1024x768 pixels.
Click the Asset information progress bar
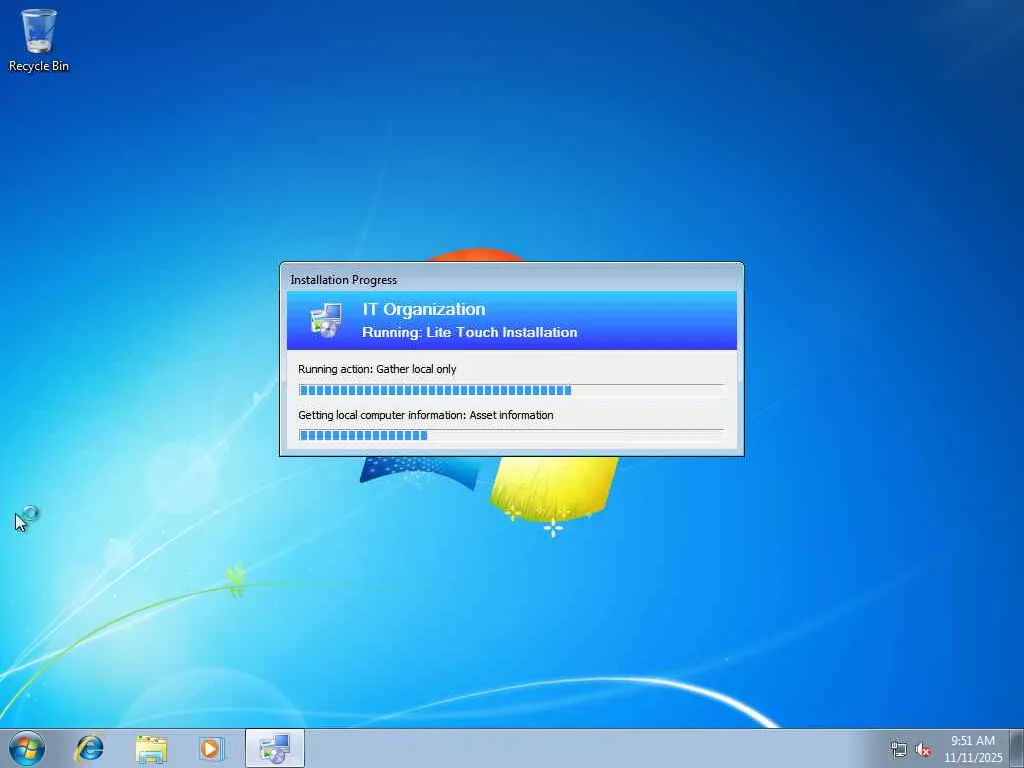click(511, 435)
